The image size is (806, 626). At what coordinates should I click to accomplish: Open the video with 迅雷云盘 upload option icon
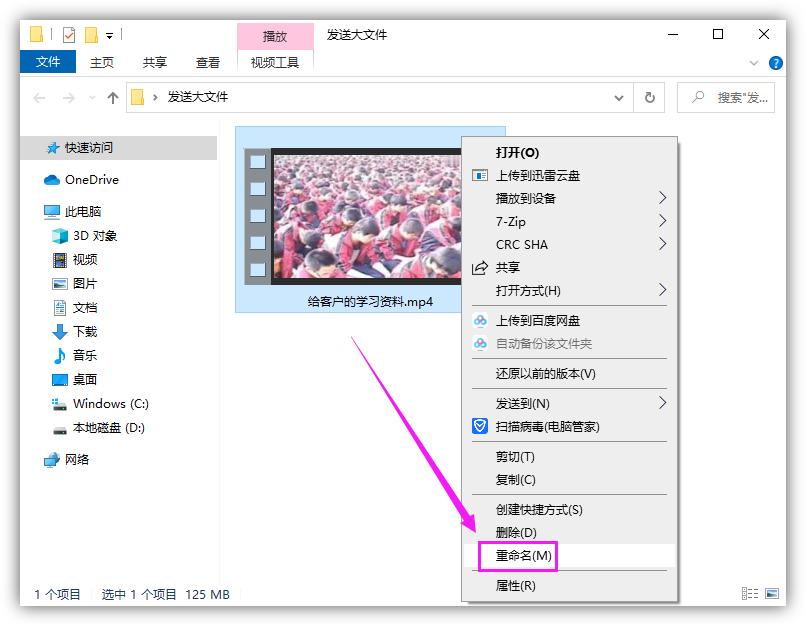pyautogui.click(x=481, y=176)
